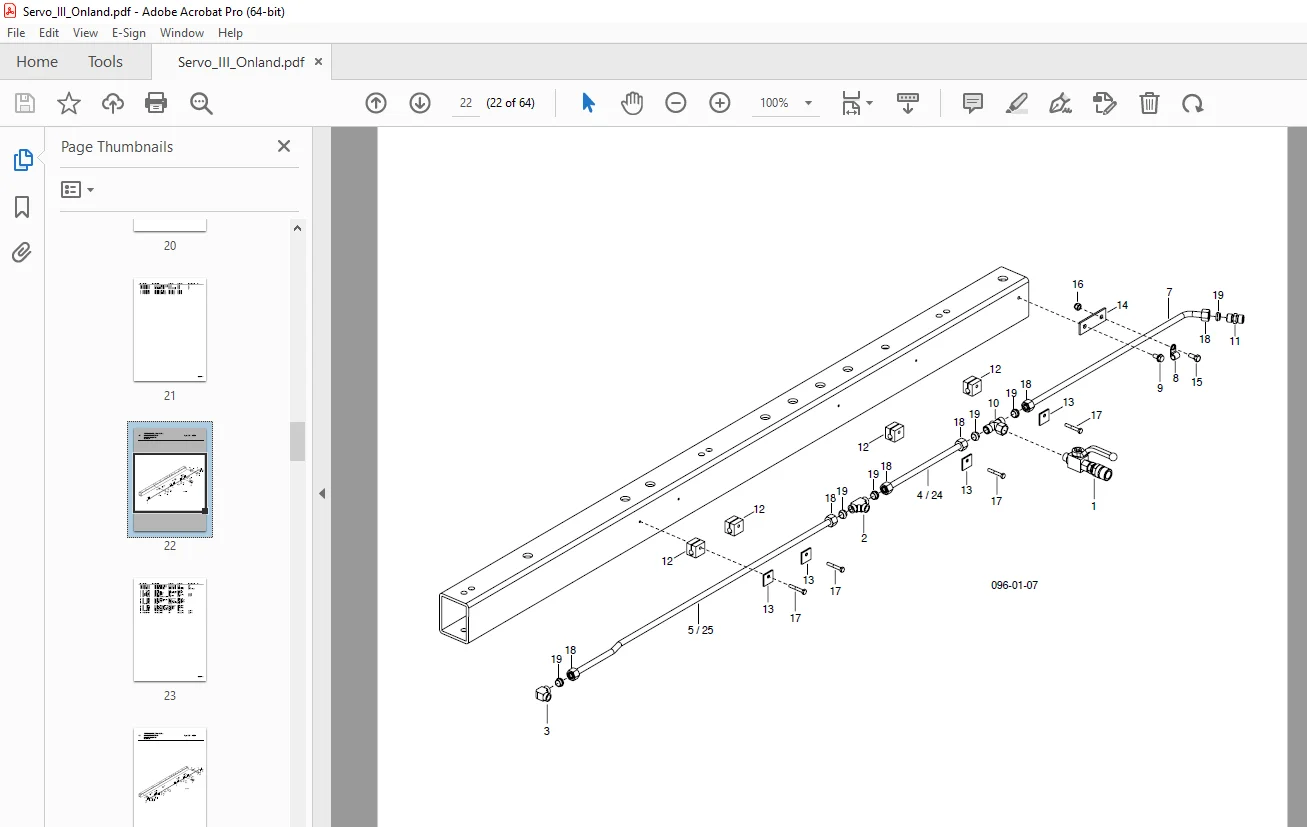The image size is (1307, 827).
Task: Click the Page Thumbnails panel title
Action: tap(117, 147)
